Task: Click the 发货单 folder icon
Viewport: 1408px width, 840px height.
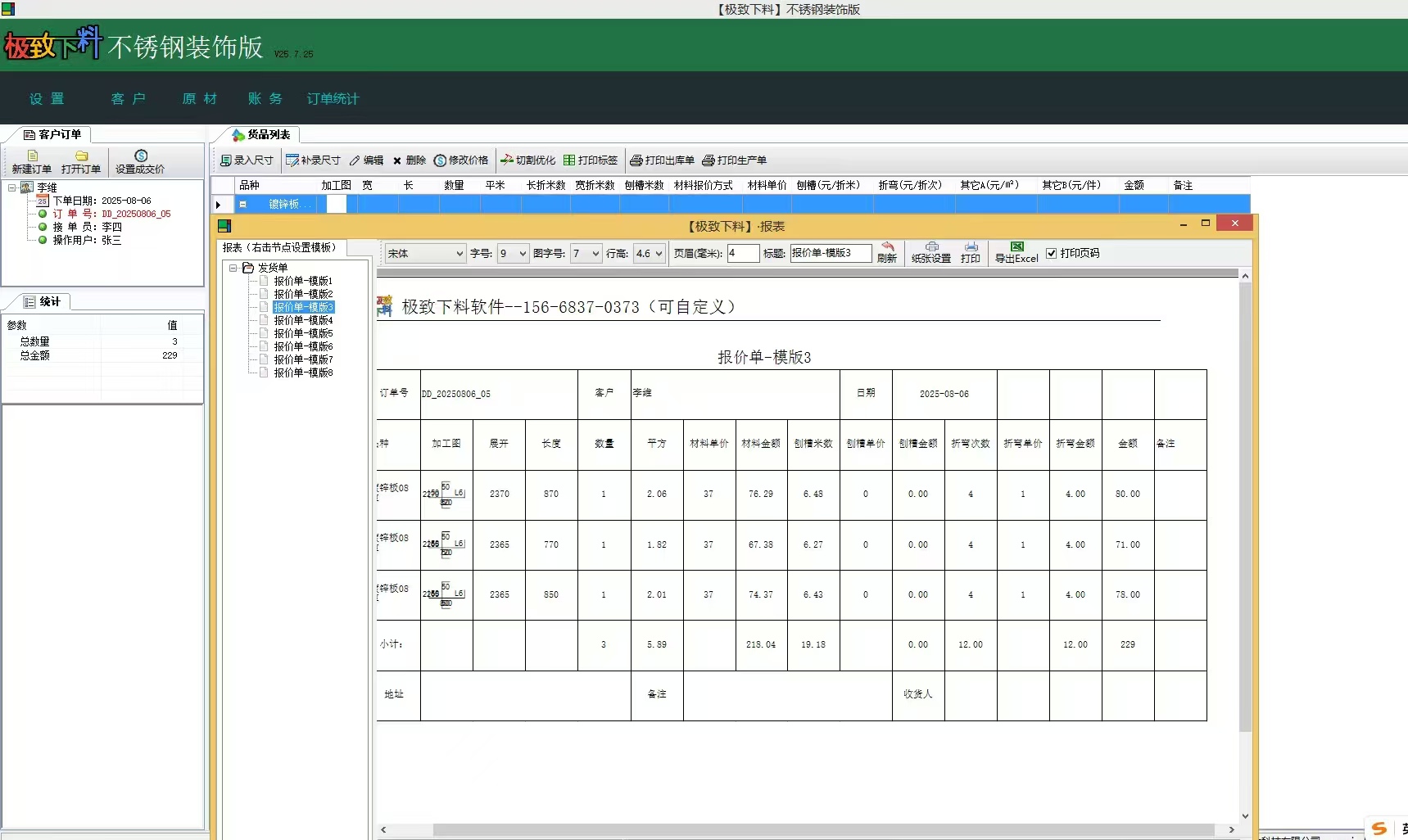Action: [x=248, y=268]
